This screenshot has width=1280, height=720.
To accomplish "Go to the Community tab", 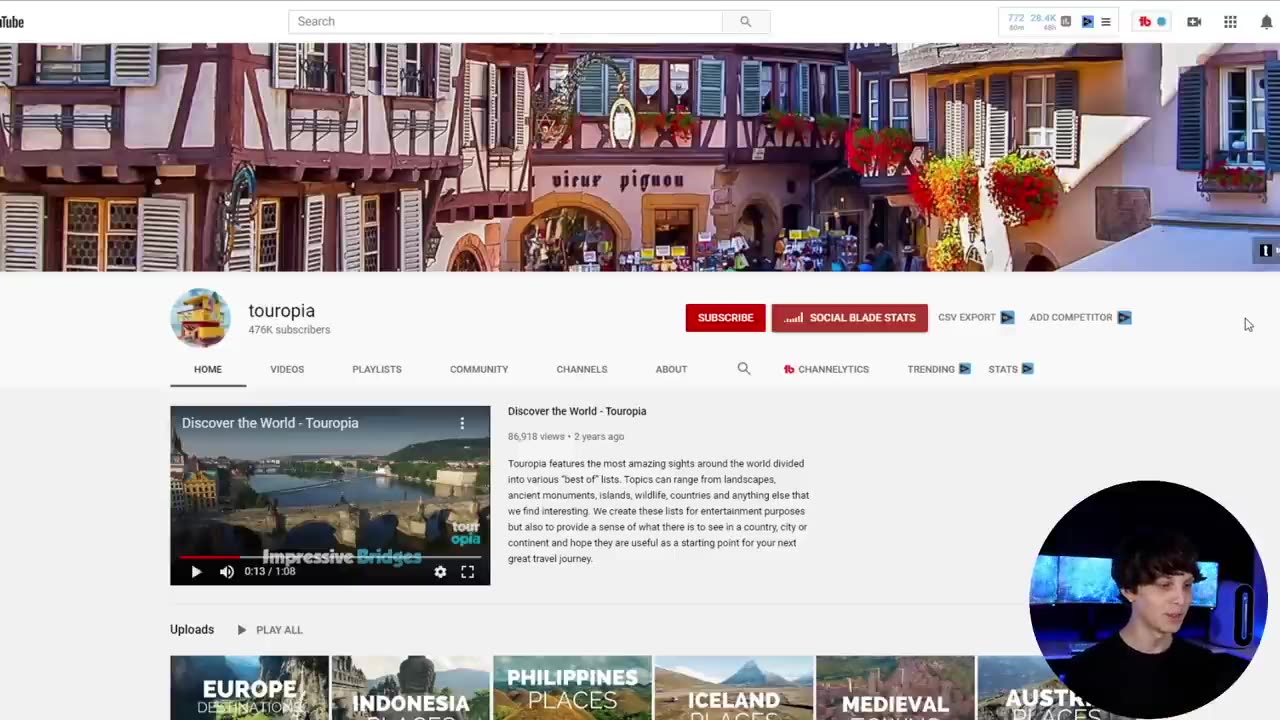I will 479,369.
